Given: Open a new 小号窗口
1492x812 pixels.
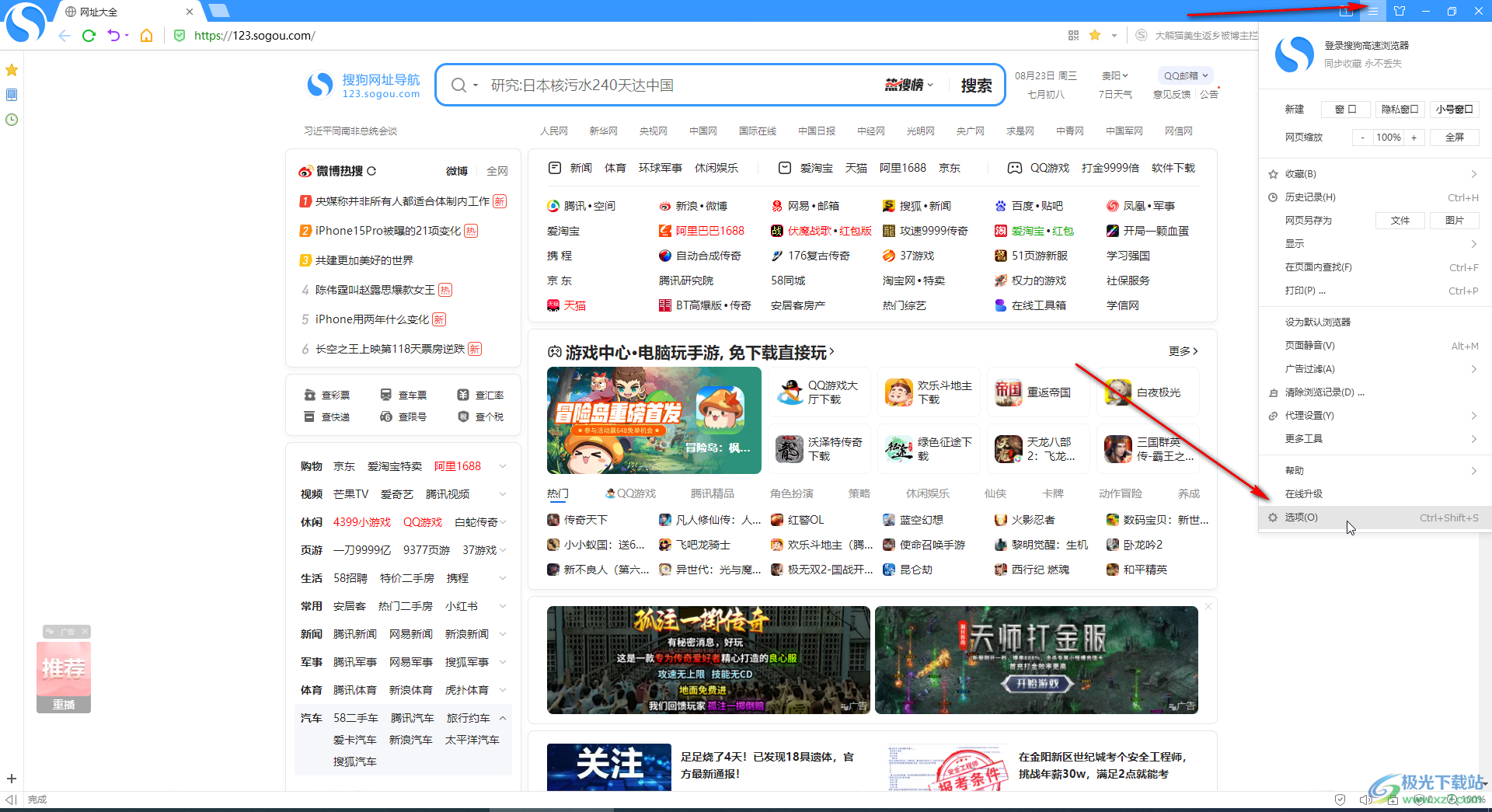Looking at the screenshot, I should [x=1455, y=110].
